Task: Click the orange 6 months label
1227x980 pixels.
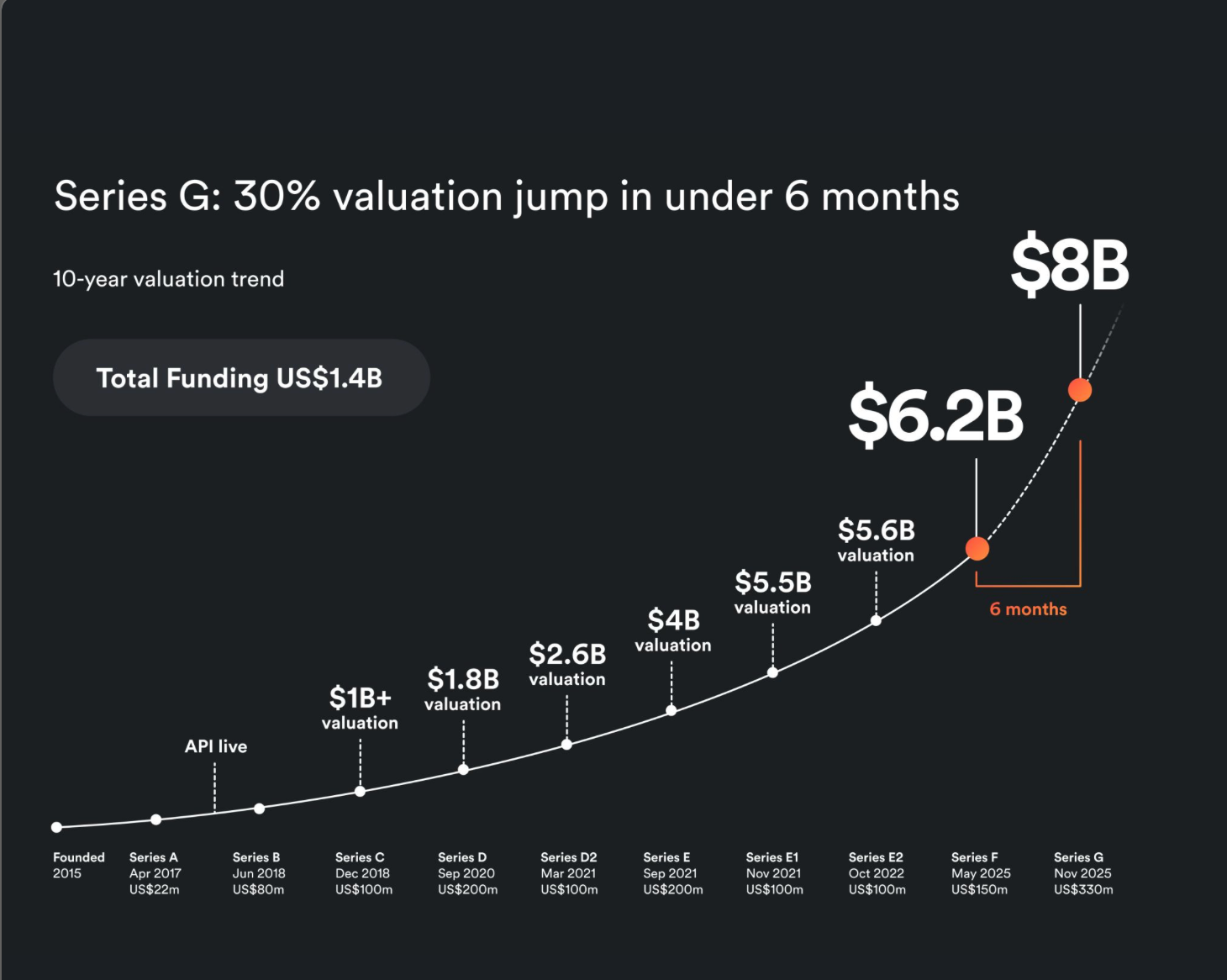Action: pos(1028,609)
